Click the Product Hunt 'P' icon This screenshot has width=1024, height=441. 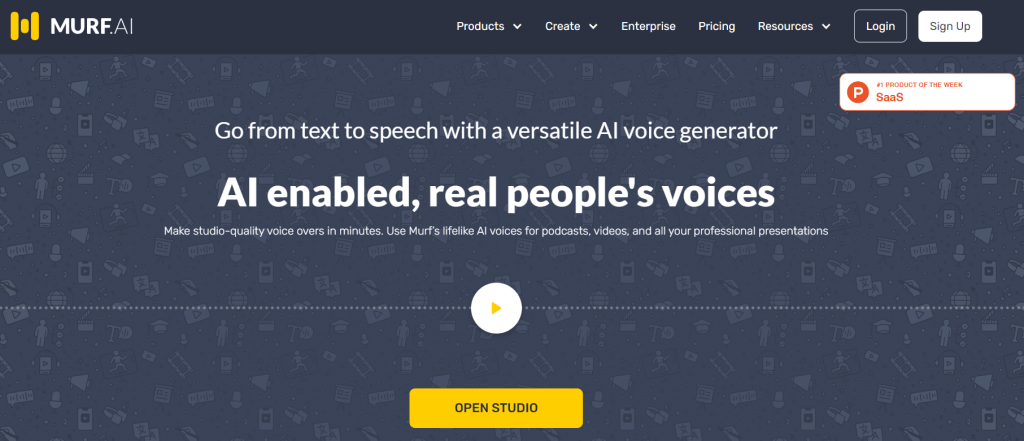coord(857,93)
